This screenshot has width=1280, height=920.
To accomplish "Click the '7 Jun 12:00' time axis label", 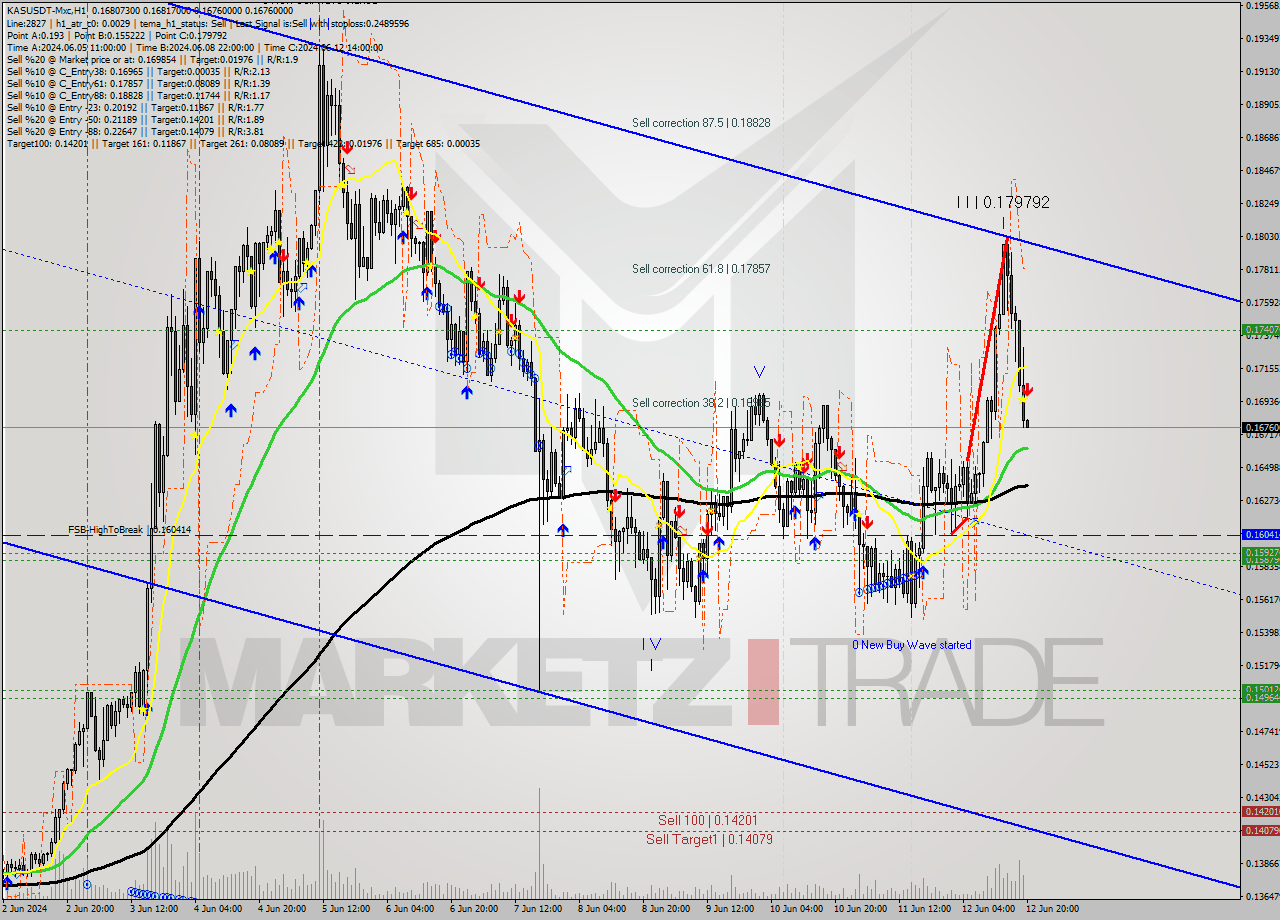I will pyautogui.click(x=538, y=909).
